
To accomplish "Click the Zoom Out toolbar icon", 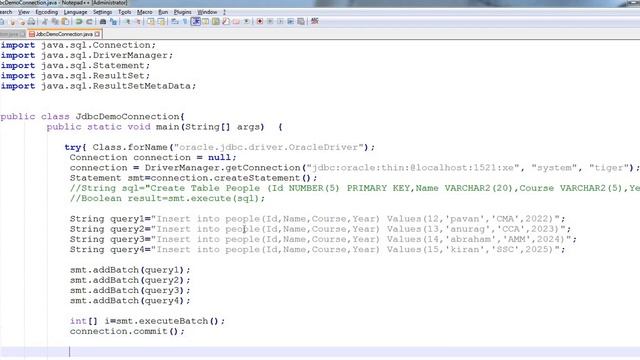I will click(x=138, y=21).
